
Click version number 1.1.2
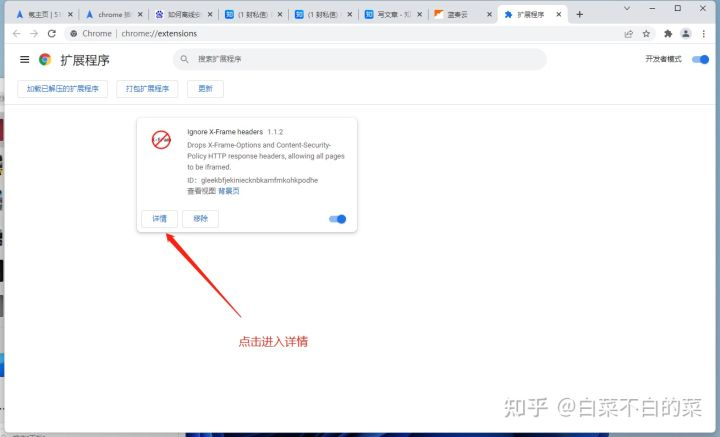click(275, 132)
